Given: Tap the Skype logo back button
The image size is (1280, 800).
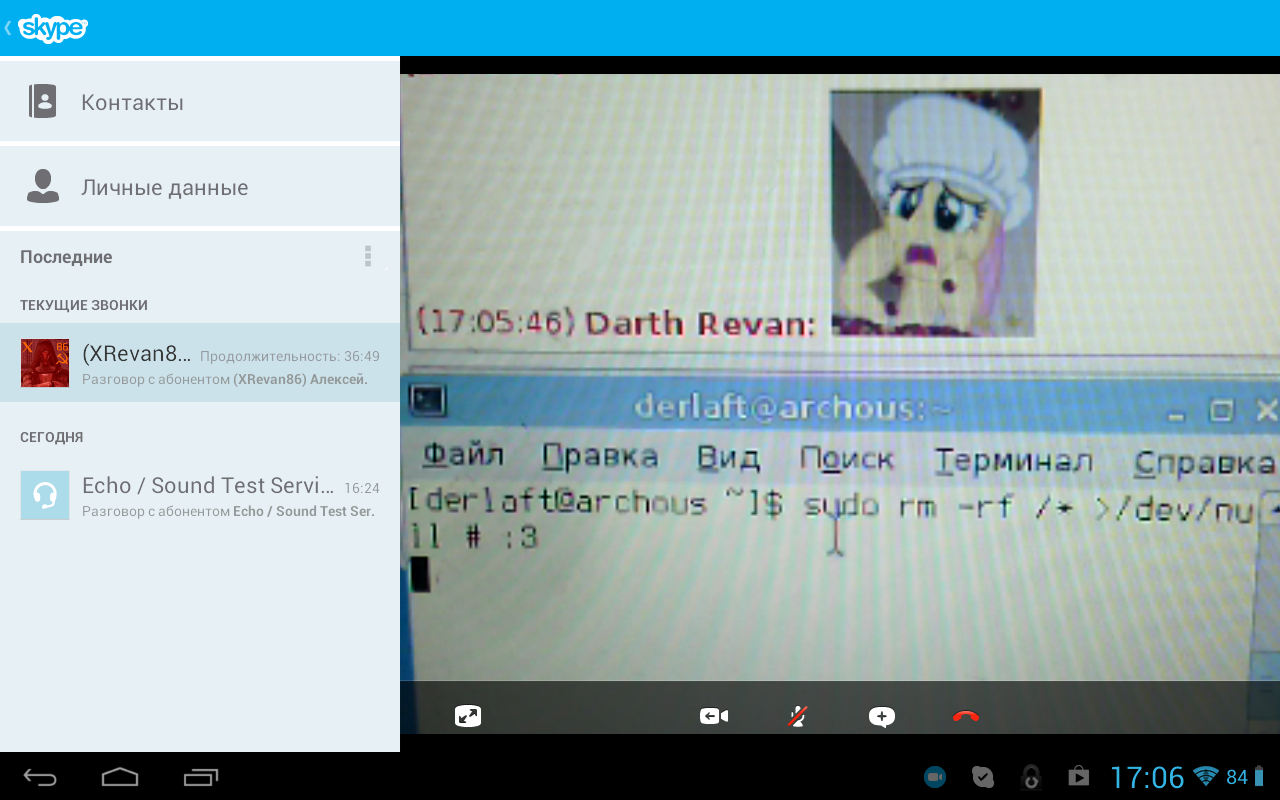Looking at the screenshot, I should coord(47,28).
